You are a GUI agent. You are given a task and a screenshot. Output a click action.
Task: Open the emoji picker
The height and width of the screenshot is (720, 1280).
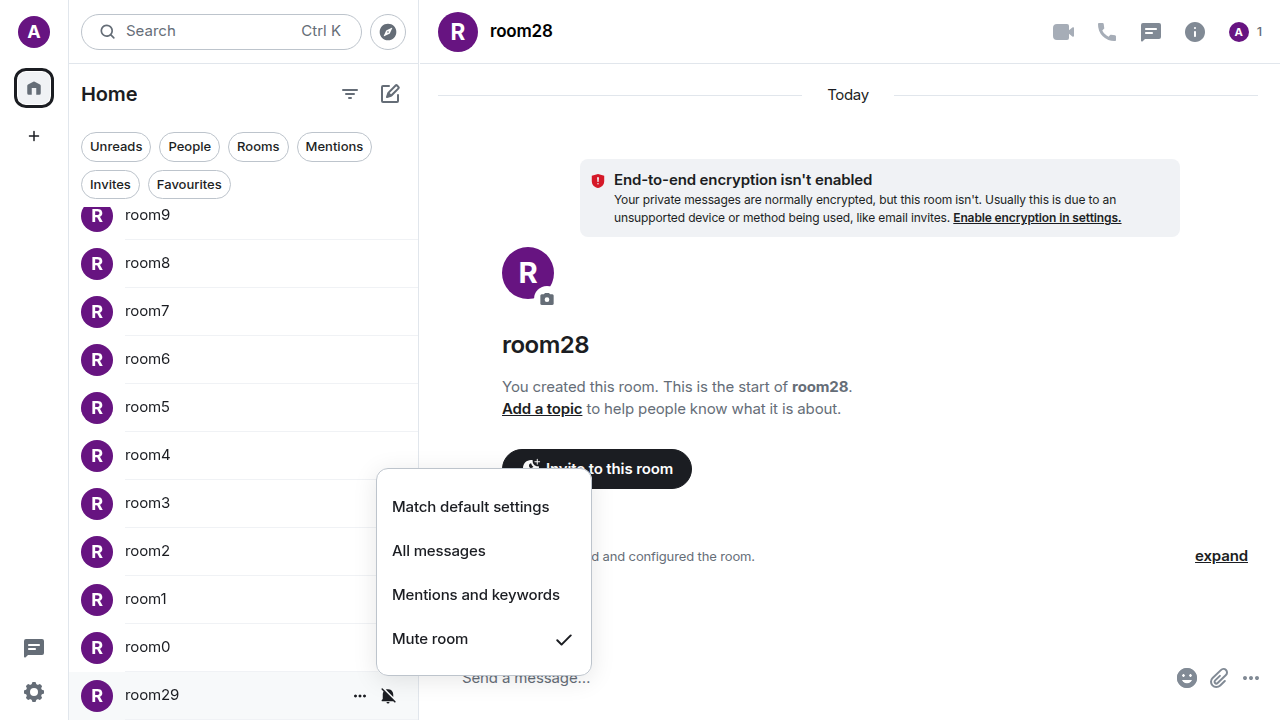1187,678
